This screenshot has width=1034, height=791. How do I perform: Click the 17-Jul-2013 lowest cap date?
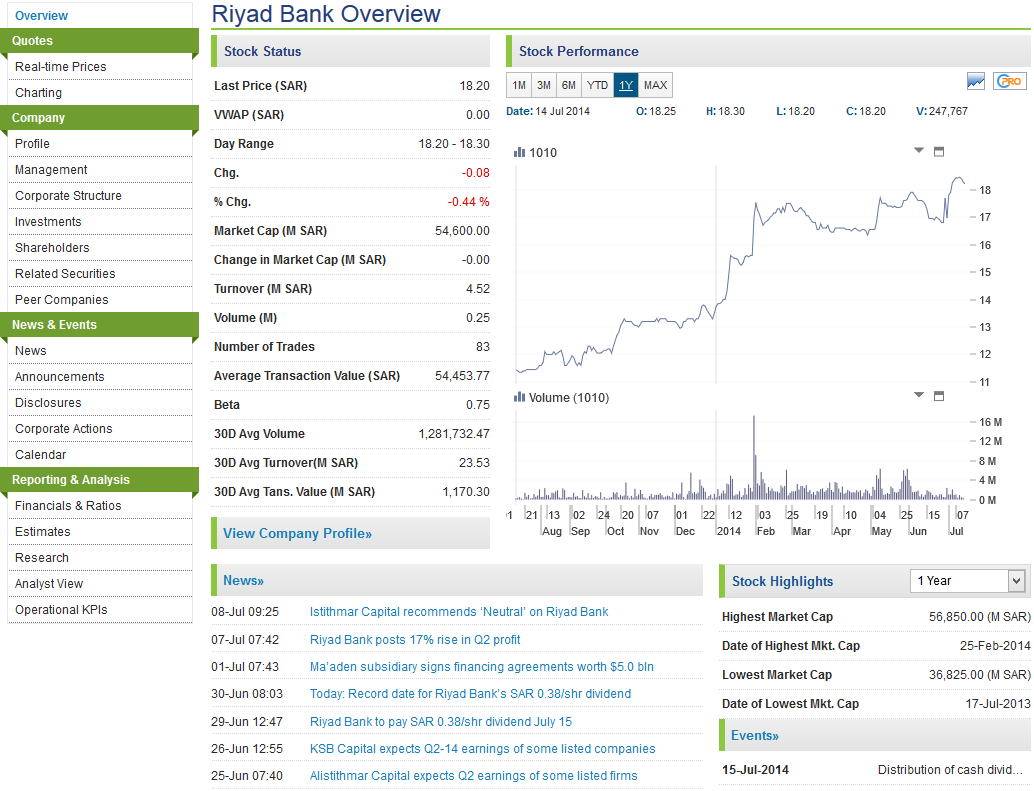[x=998, y=704]
